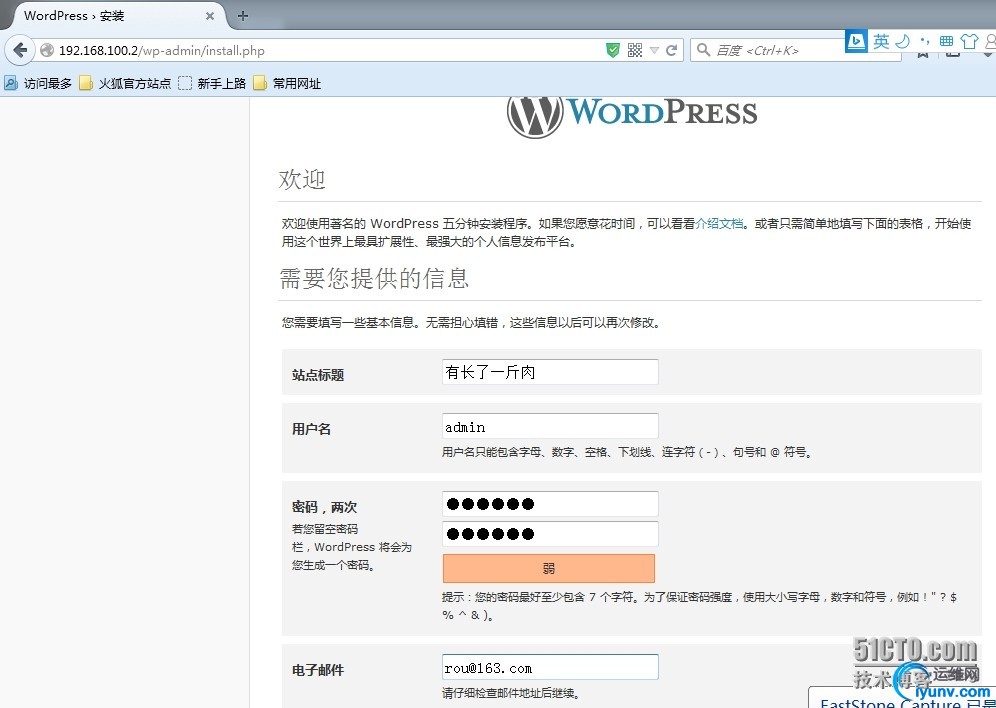This screenshot has width=996, height=708.
Task: Click the Bing input method logo icon
Action: coord(856,42)
